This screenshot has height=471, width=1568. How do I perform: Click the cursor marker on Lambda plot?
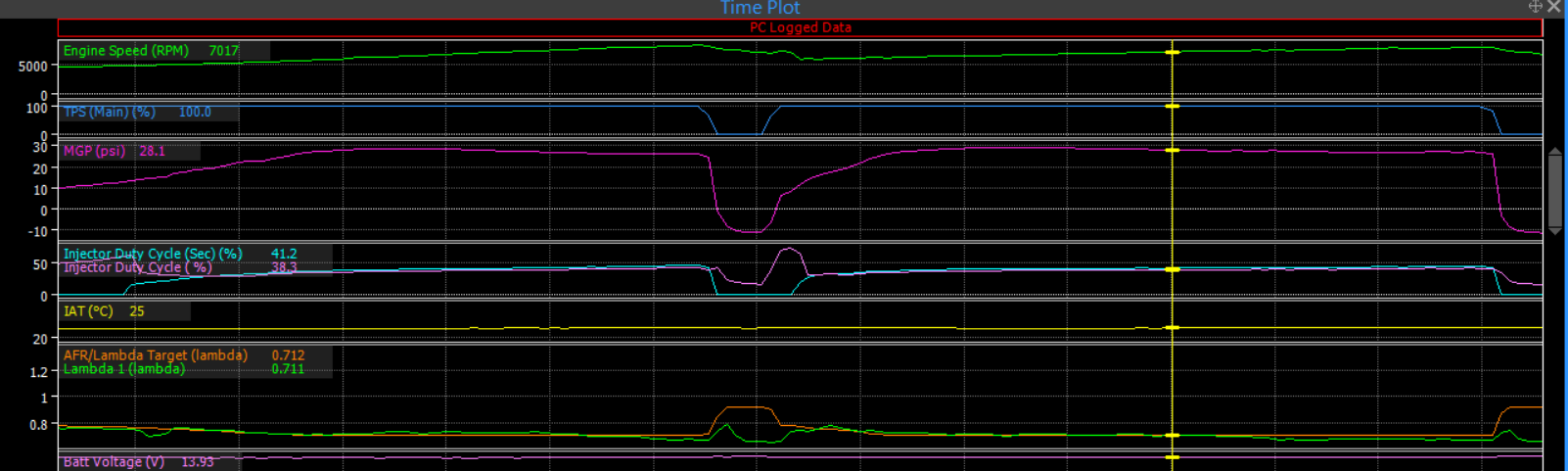pyautogui.click(x=1172, y=436)
